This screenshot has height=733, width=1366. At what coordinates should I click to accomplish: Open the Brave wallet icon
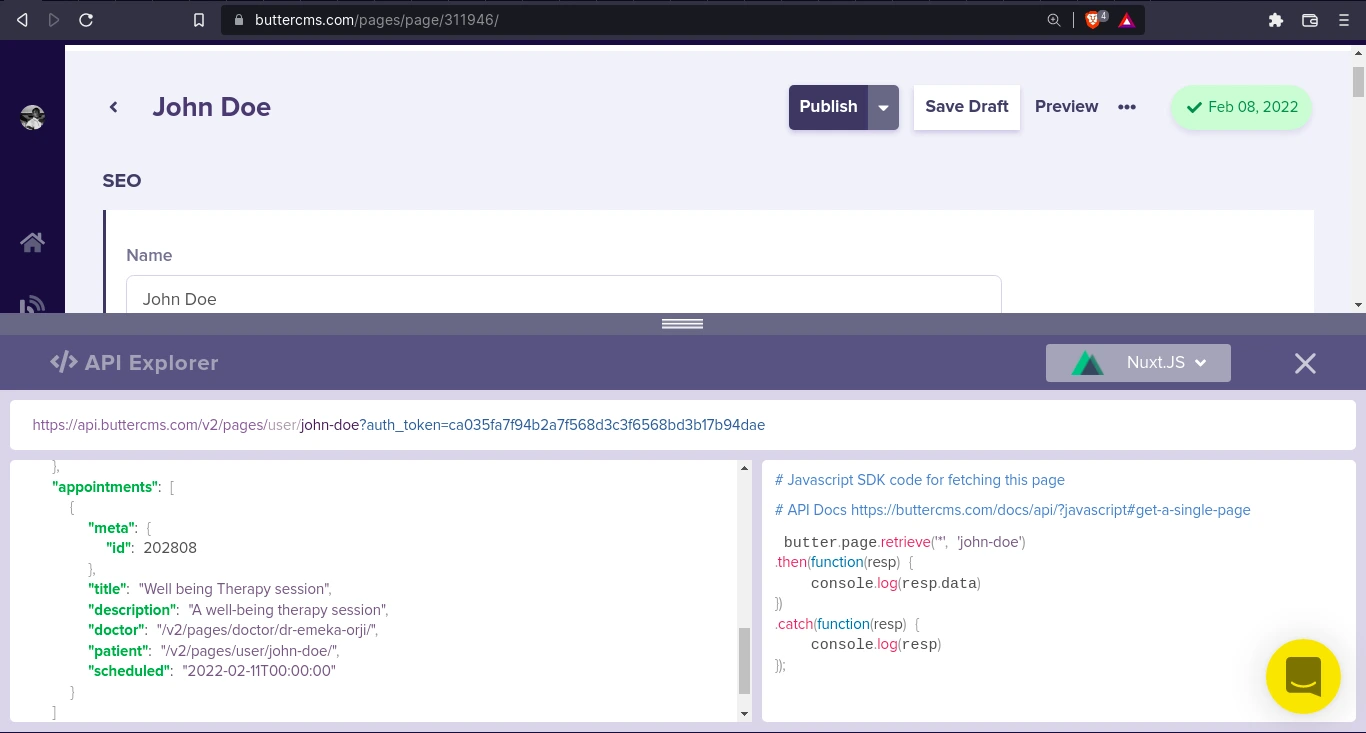click(x=1310, y=20)
